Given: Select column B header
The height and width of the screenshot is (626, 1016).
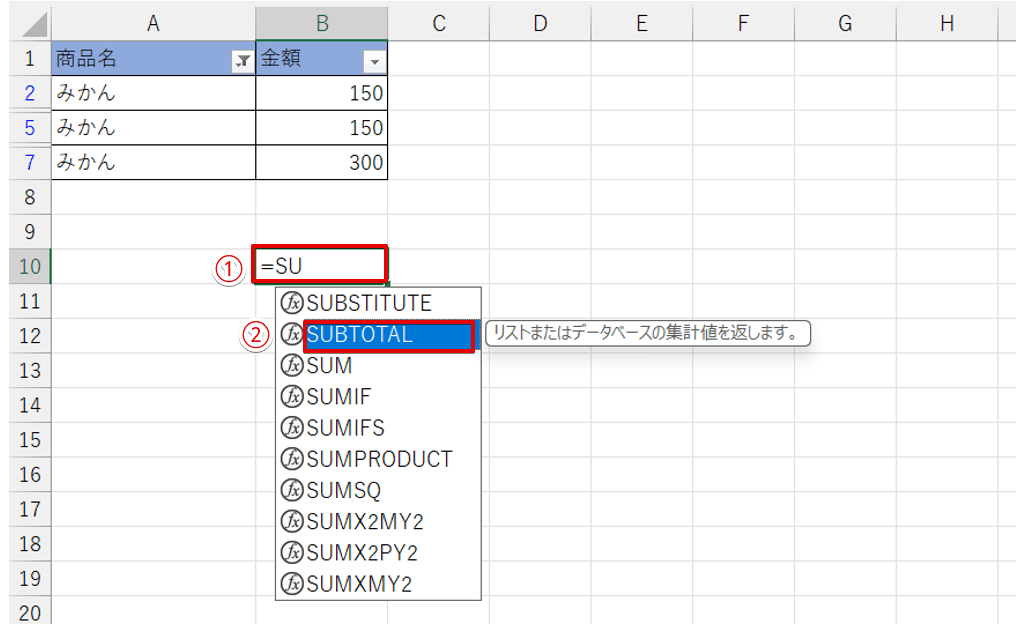Looking at the screenshot, I should pos(322,24).
